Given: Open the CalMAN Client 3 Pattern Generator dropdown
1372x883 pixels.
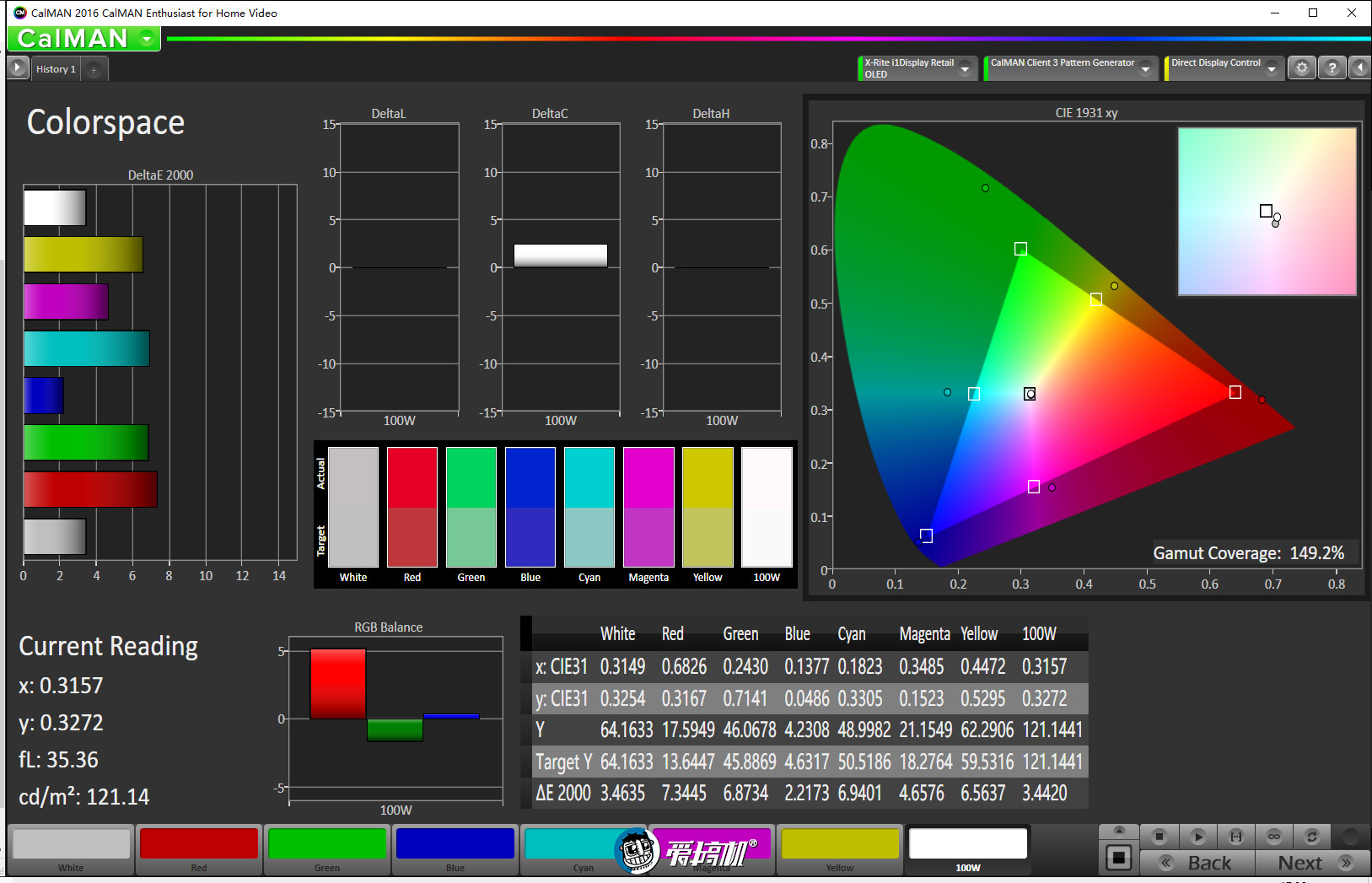Looking at the screenshot, I should point(1145,69).
